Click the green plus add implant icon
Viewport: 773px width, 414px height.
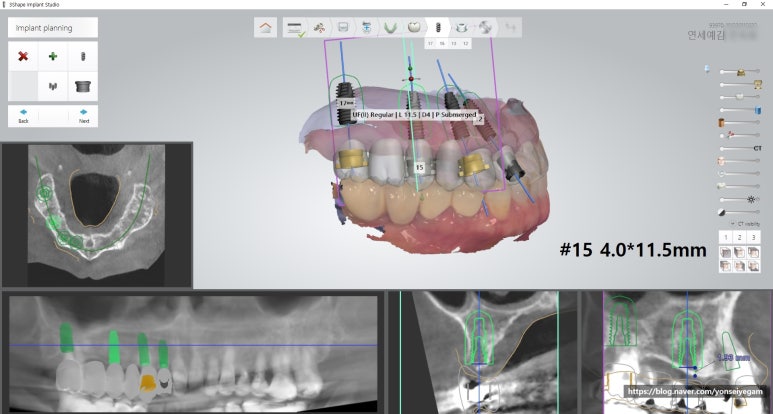[x=53, y=57]
